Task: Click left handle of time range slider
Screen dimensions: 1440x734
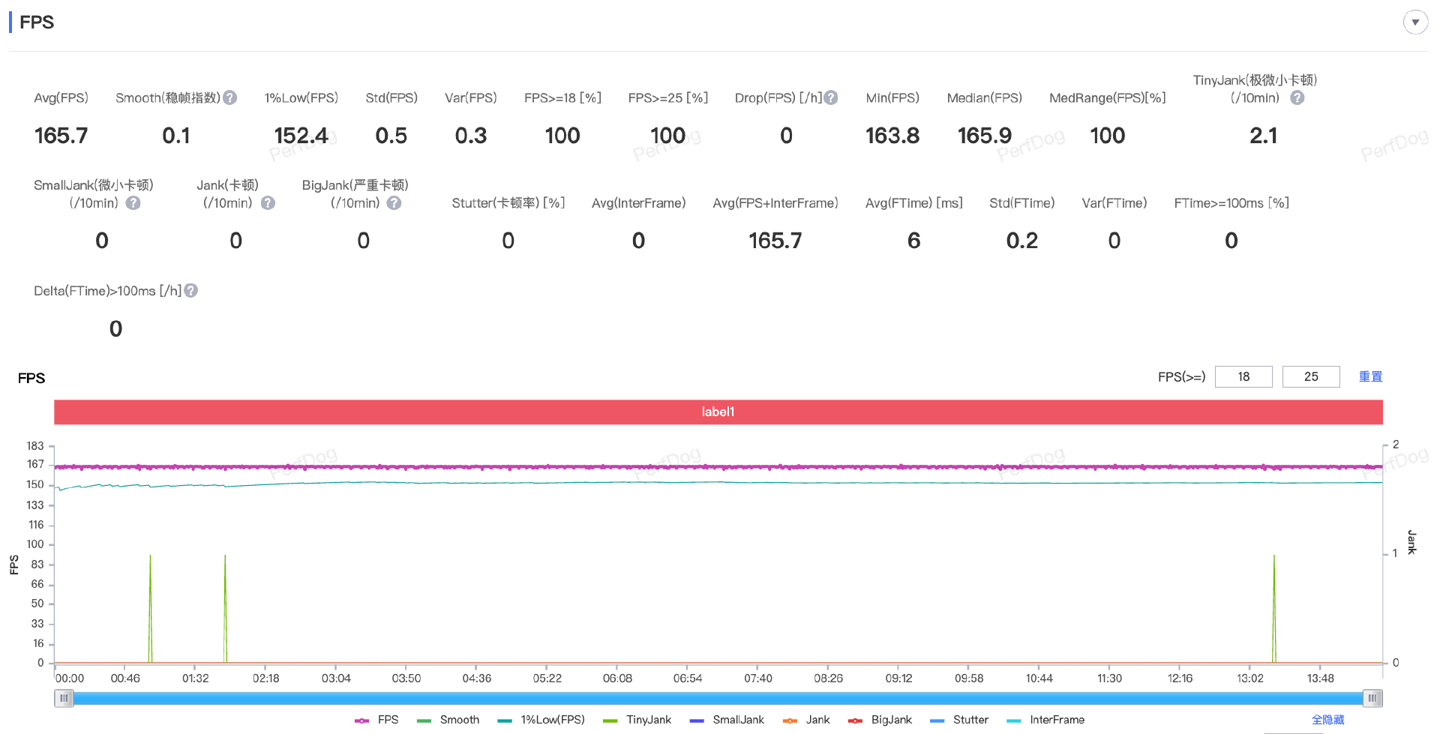Action: pyautogui.click(x=65, y=698)
